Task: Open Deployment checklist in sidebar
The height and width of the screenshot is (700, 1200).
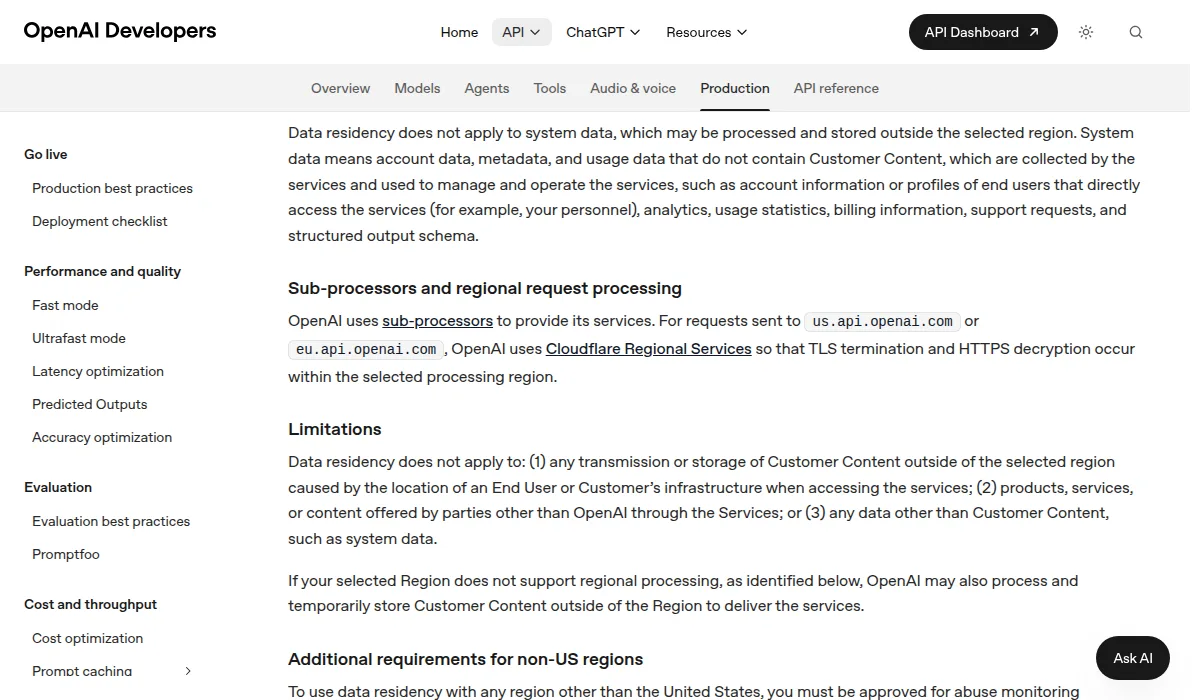Action: point(100,221)
